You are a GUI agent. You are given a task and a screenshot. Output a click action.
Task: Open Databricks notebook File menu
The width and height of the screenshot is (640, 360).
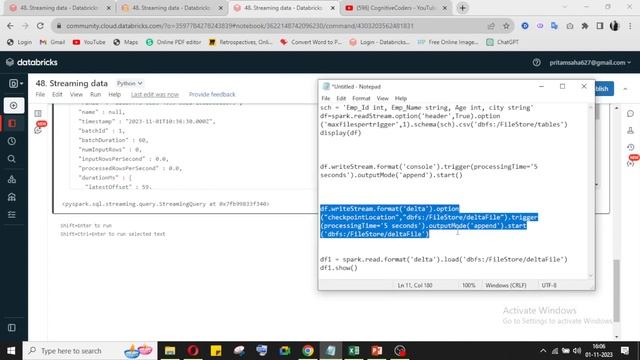[40, 94]
